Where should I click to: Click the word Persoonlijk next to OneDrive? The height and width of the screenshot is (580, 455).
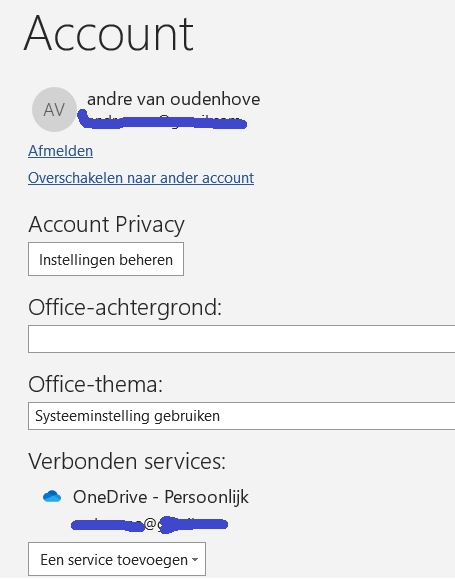pos(206,497)
